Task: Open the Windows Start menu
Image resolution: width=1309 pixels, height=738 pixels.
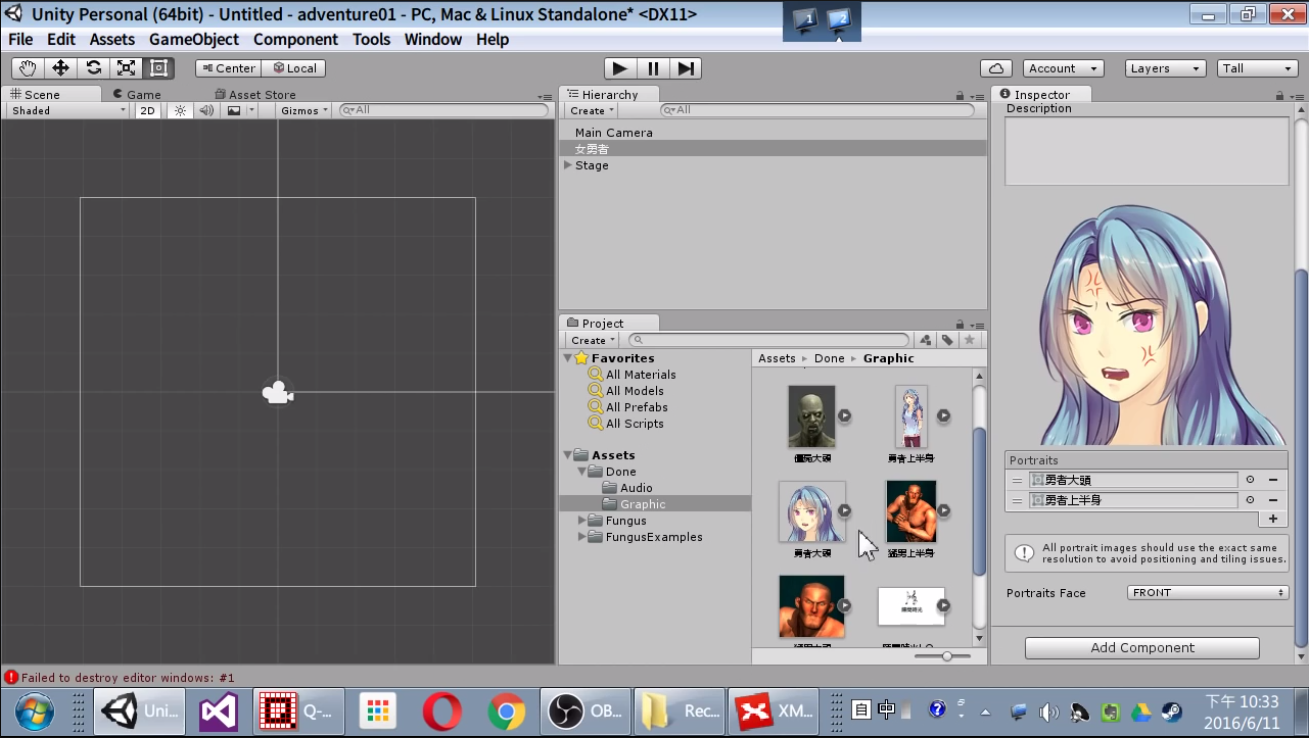Action: click(35, 712)
